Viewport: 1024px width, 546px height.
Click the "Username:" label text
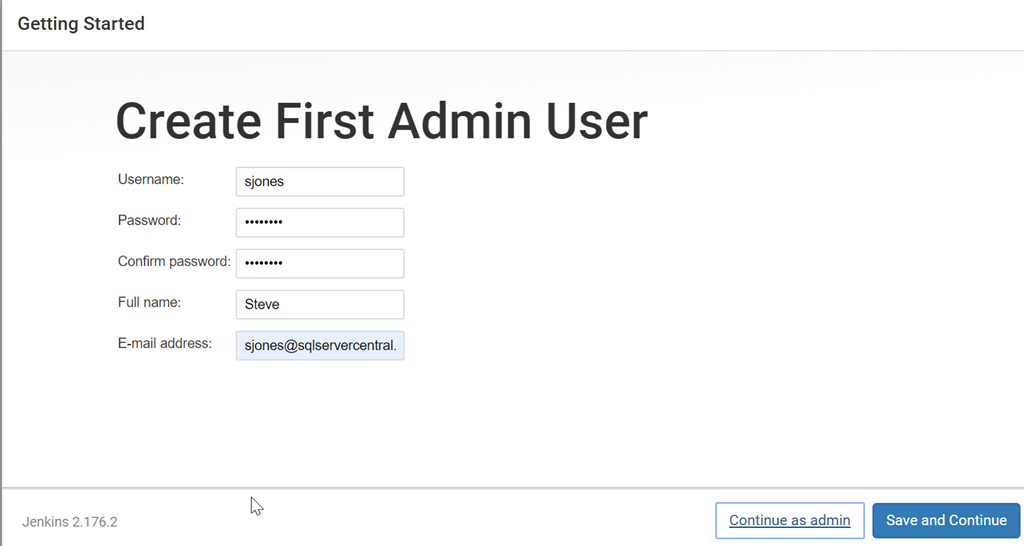point(151,179)
